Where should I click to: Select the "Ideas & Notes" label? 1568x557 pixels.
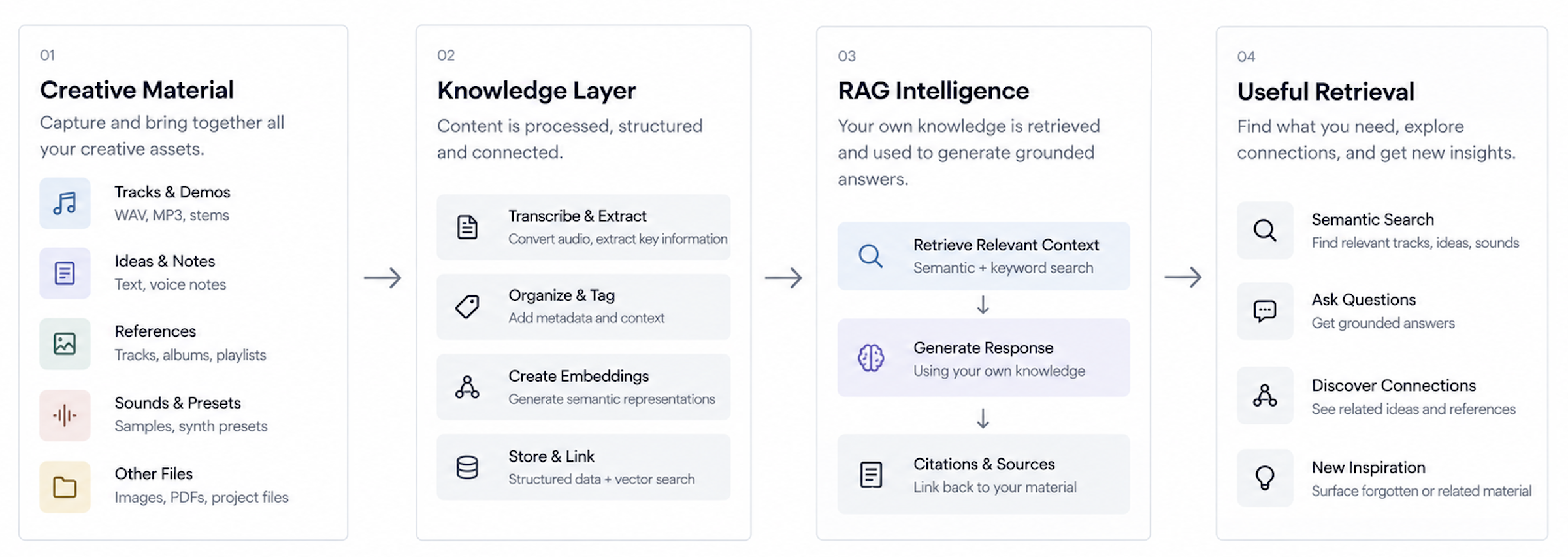(x=165, y=262)
